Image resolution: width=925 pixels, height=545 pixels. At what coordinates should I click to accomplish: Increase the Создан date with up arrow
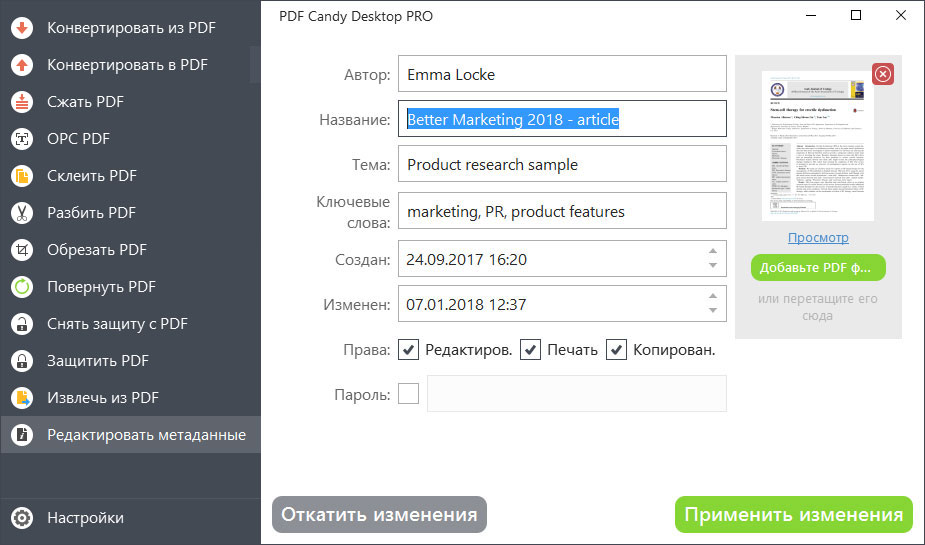pos(713,252)
